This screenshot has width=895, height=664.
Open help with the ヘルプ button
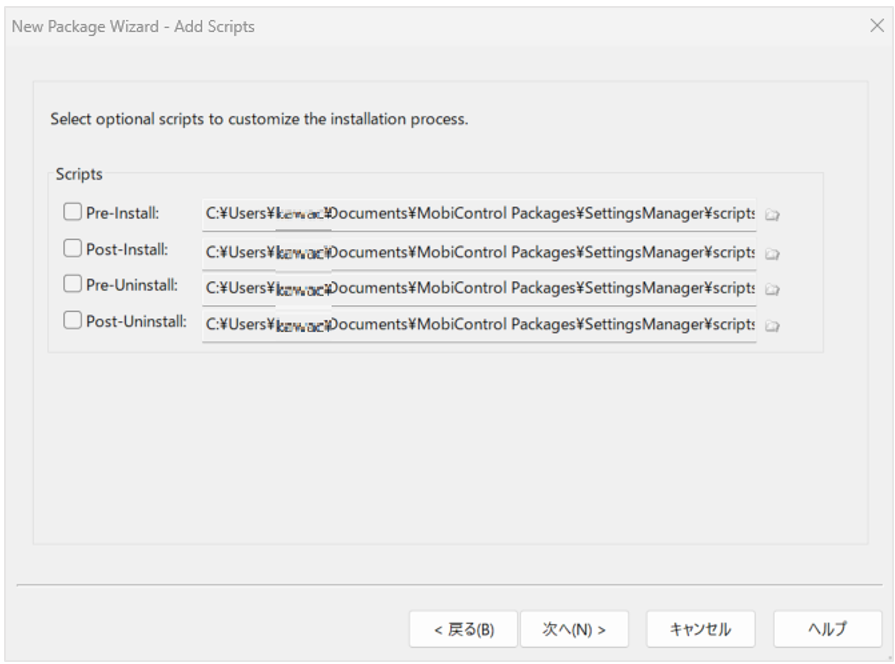(828, 629)
